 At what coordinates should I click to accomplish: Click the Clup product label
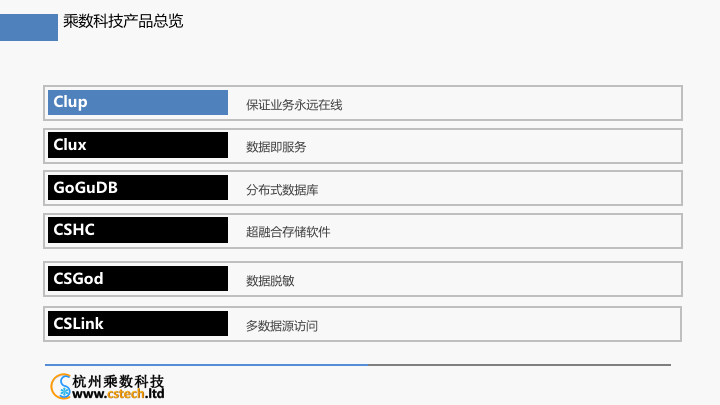137,102
